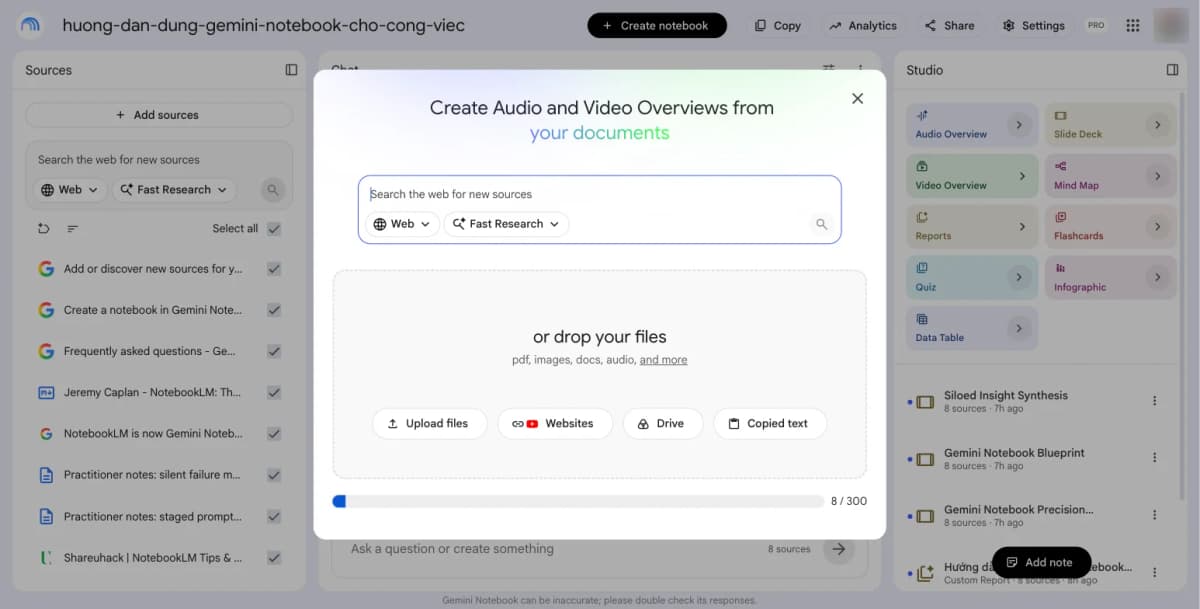Image resolution: width=1200 pixels, height=609 pixels.
Task: Uncheck 'Practitioner notes: silent failure' checkbox
Action: tap(274, 475)
